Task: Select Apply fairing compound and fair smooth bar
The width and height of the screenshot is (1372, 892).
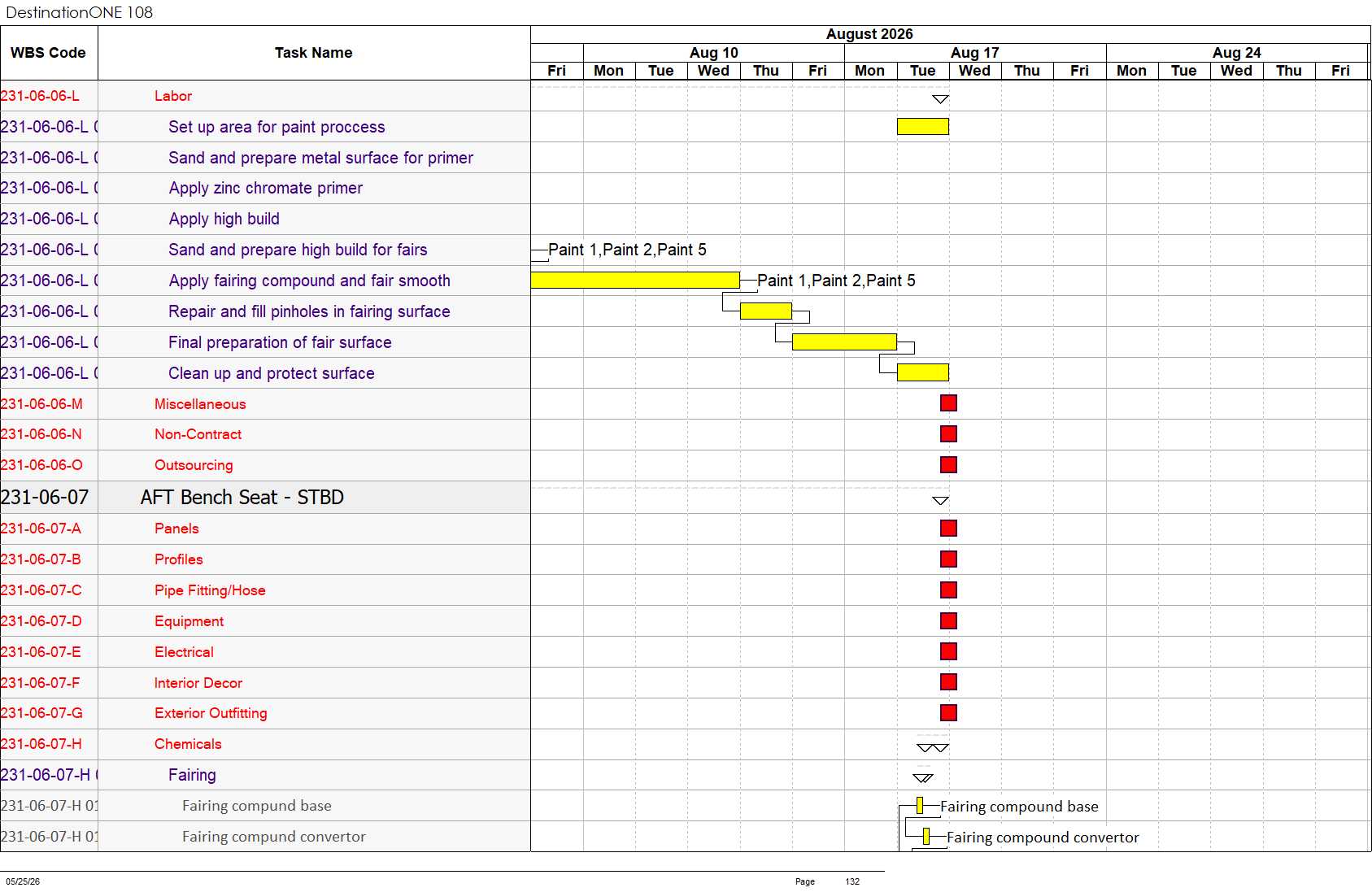Action: [x=635, y=280]
